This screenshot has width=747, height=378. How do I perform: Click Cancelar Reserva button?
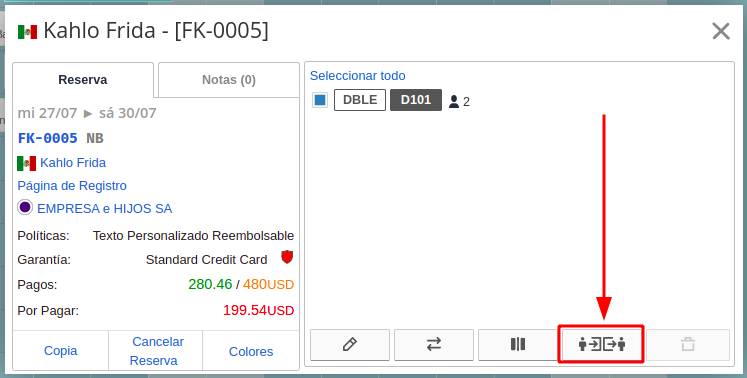(x=155, y=351)
